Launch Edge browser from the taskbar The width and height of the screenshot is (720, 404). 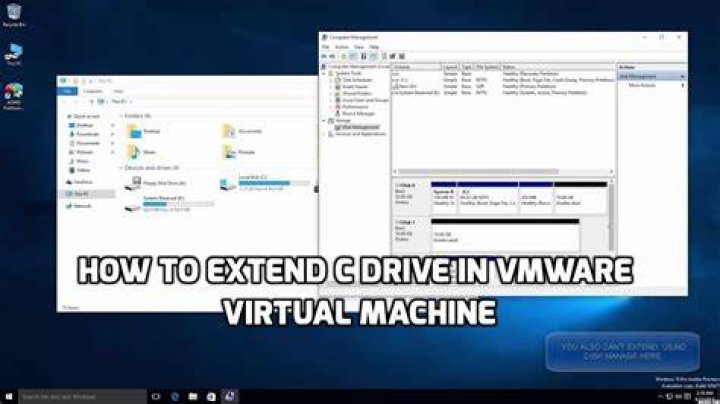(x=175, y=396)
